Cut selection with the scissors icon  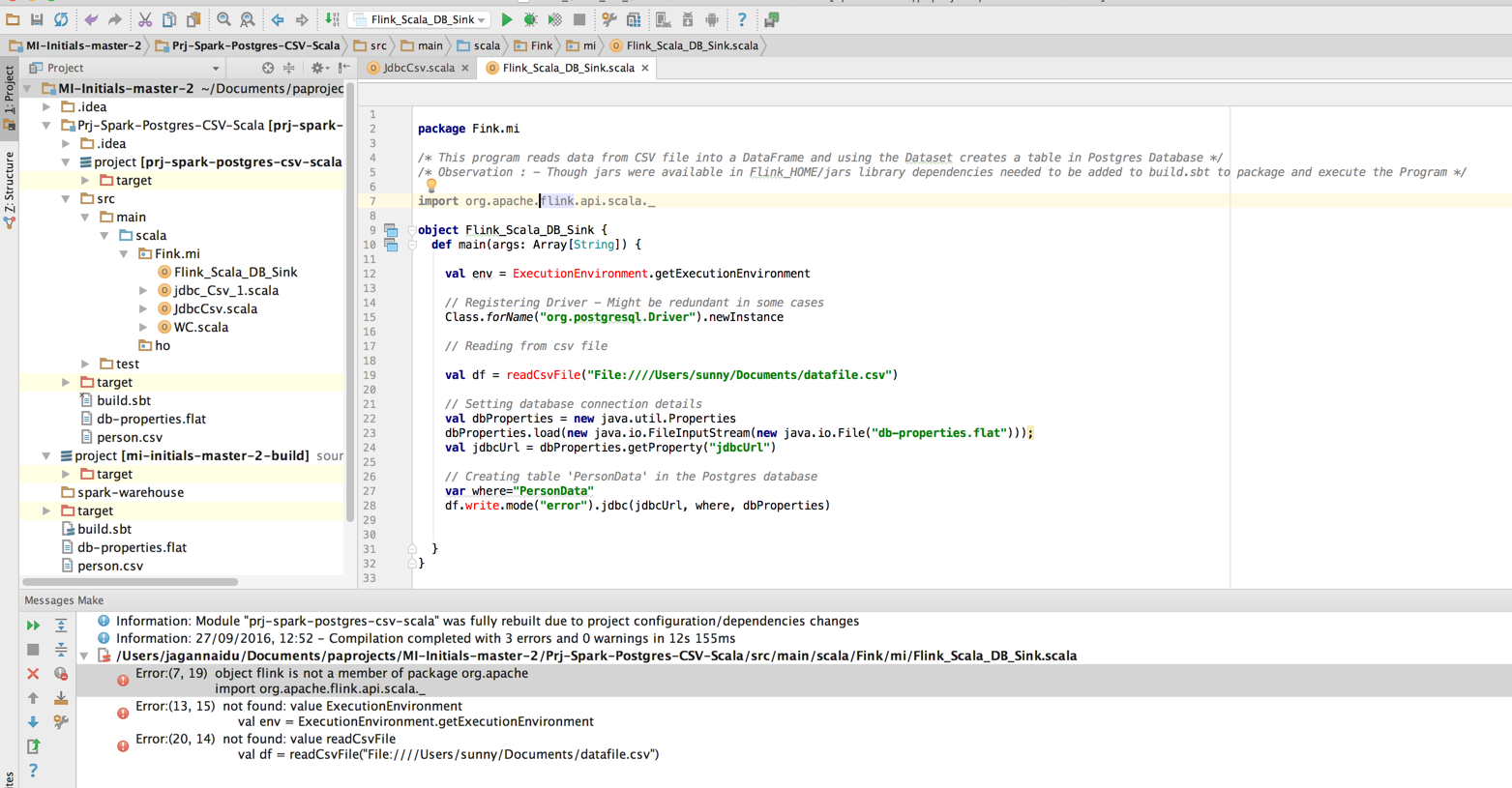(145, 19)
